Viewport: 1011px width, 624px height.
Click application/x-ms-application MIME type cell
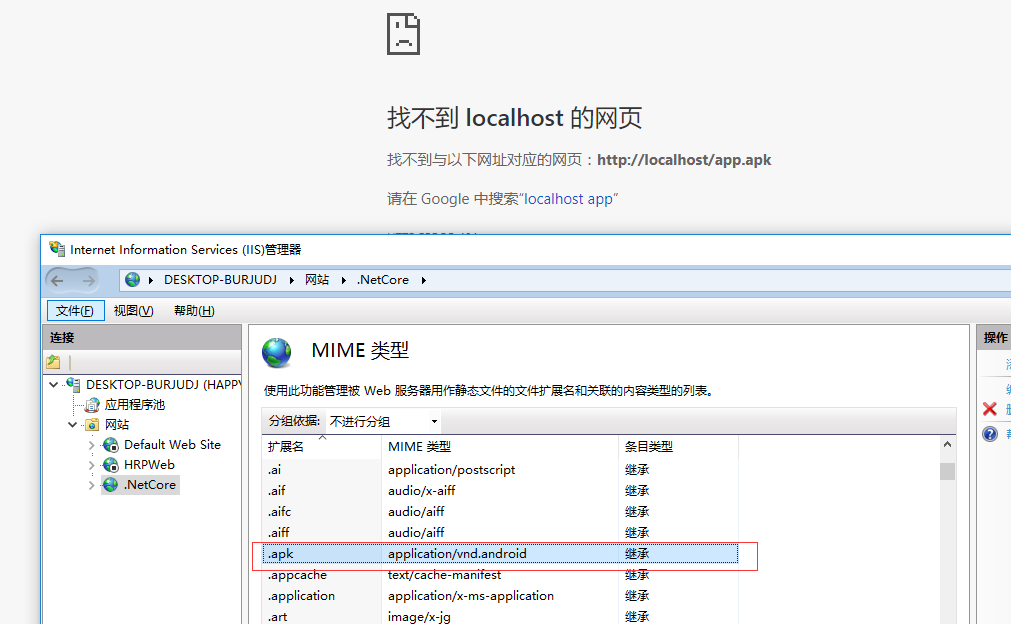[471, 596]
